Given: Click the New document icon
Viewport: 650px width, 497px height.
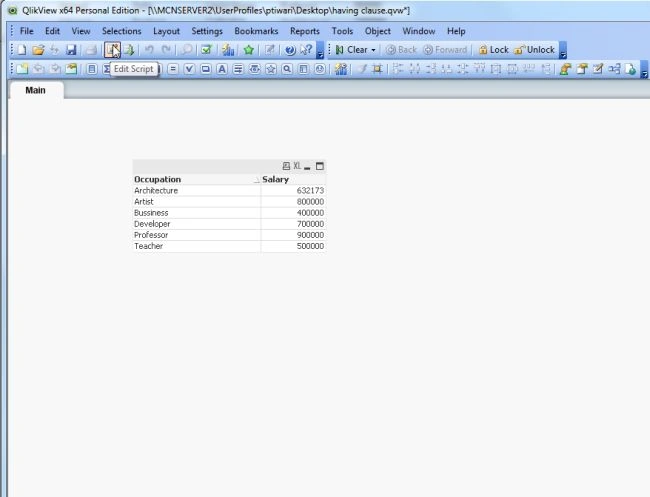Looking at the screenshot, I should (x=22, y=50).
